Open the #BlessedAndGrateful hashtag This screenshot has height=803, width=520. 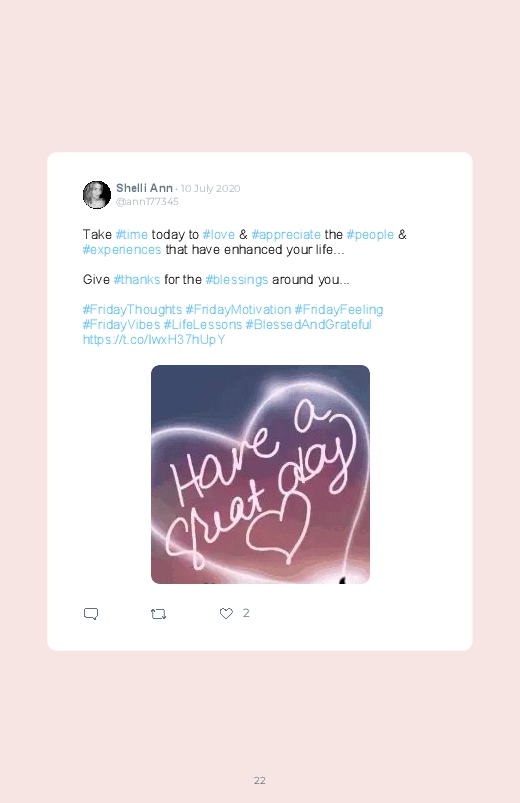308,325
